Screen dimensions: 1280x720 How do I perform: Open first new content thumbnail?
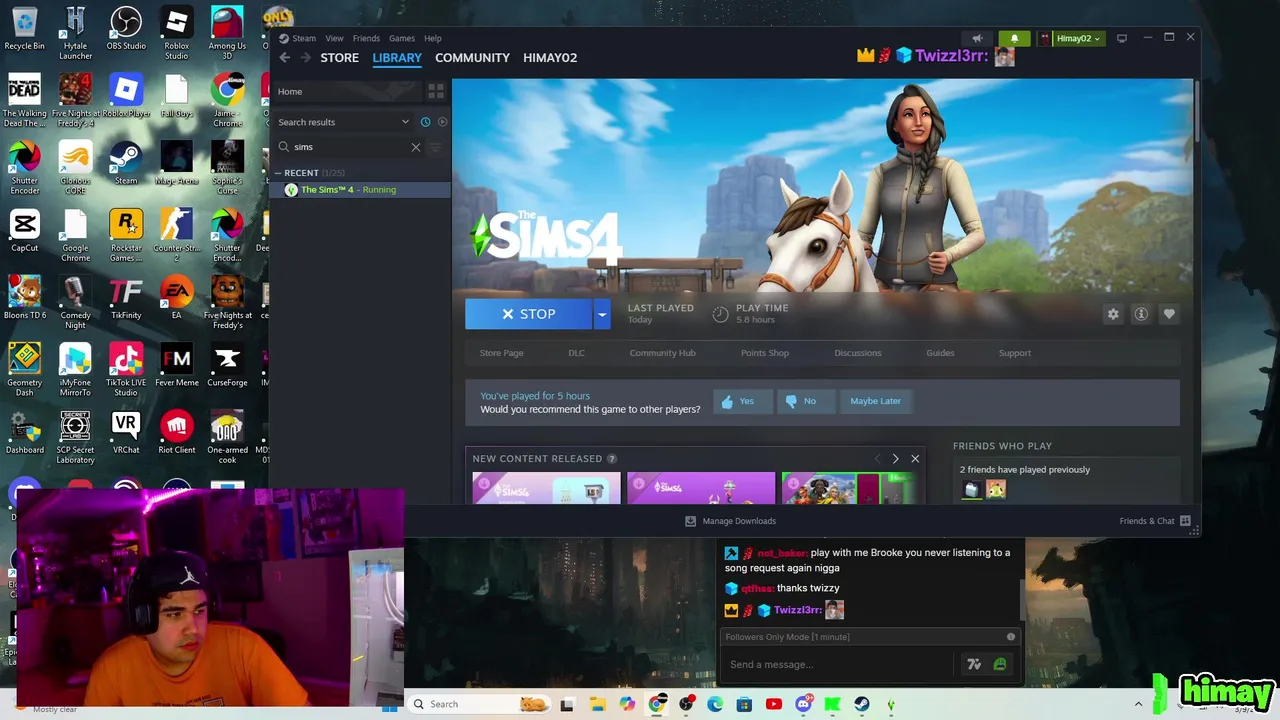(546, 488)
